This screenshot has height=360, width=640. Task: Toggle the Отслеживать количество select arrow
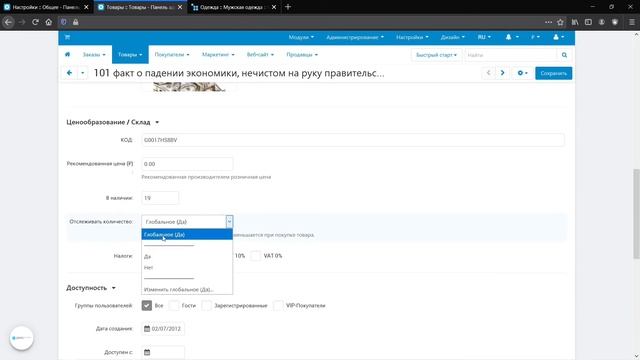(229, 222)
